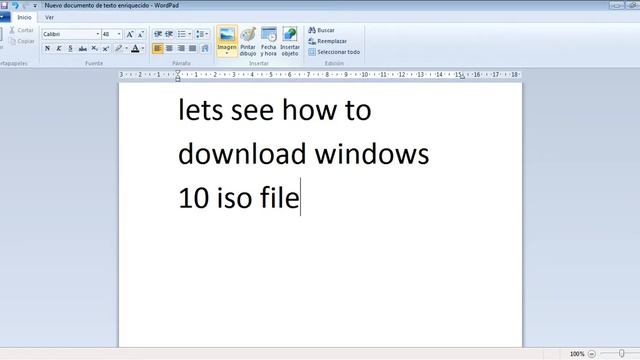Click the Pintar dibujo icon
Screen dimensions: 640x360
(x=248, y=41)
